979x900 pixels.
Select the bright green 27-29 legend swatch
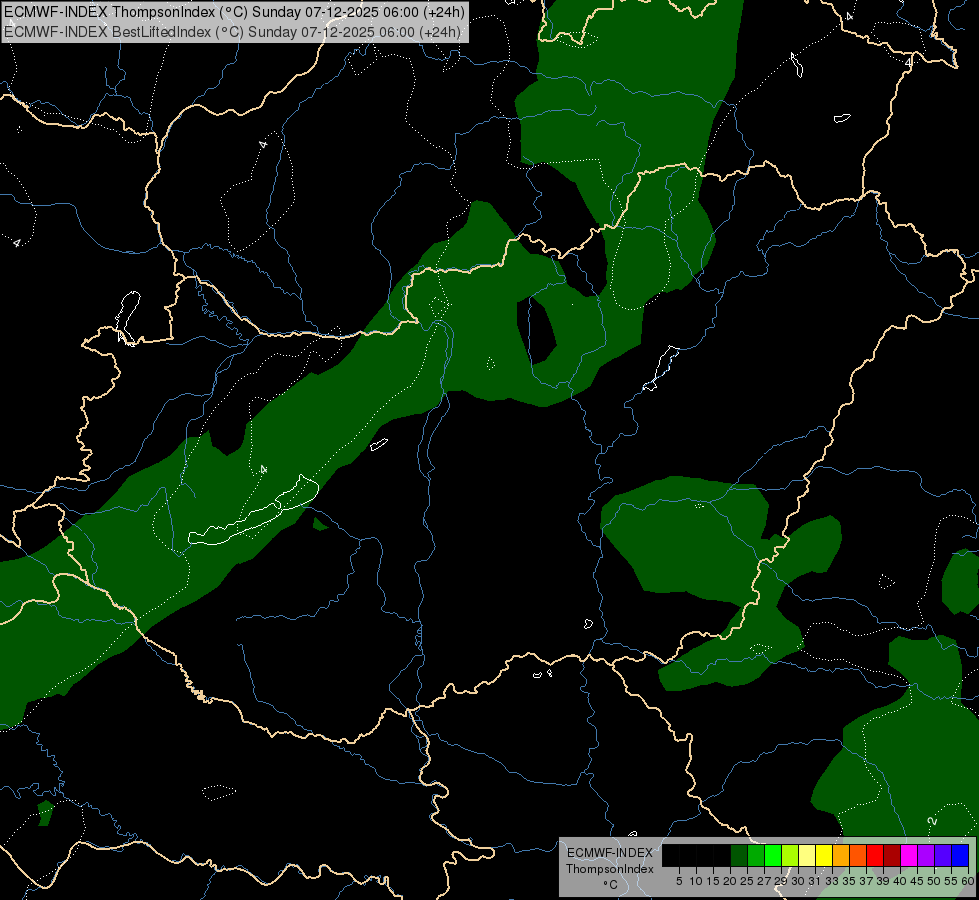click(x=773, y=855)
